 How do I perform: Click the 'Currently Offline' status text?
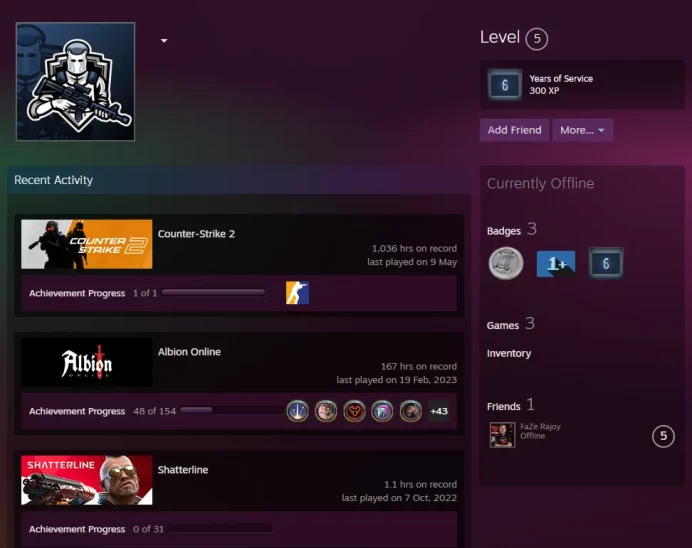[541, 184]
